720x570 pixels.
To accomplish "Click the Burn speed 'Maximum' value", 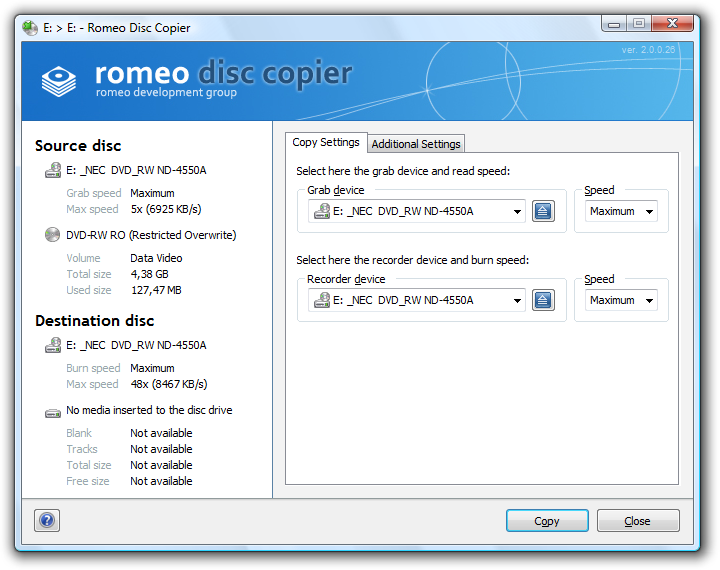I will point(152,368).
